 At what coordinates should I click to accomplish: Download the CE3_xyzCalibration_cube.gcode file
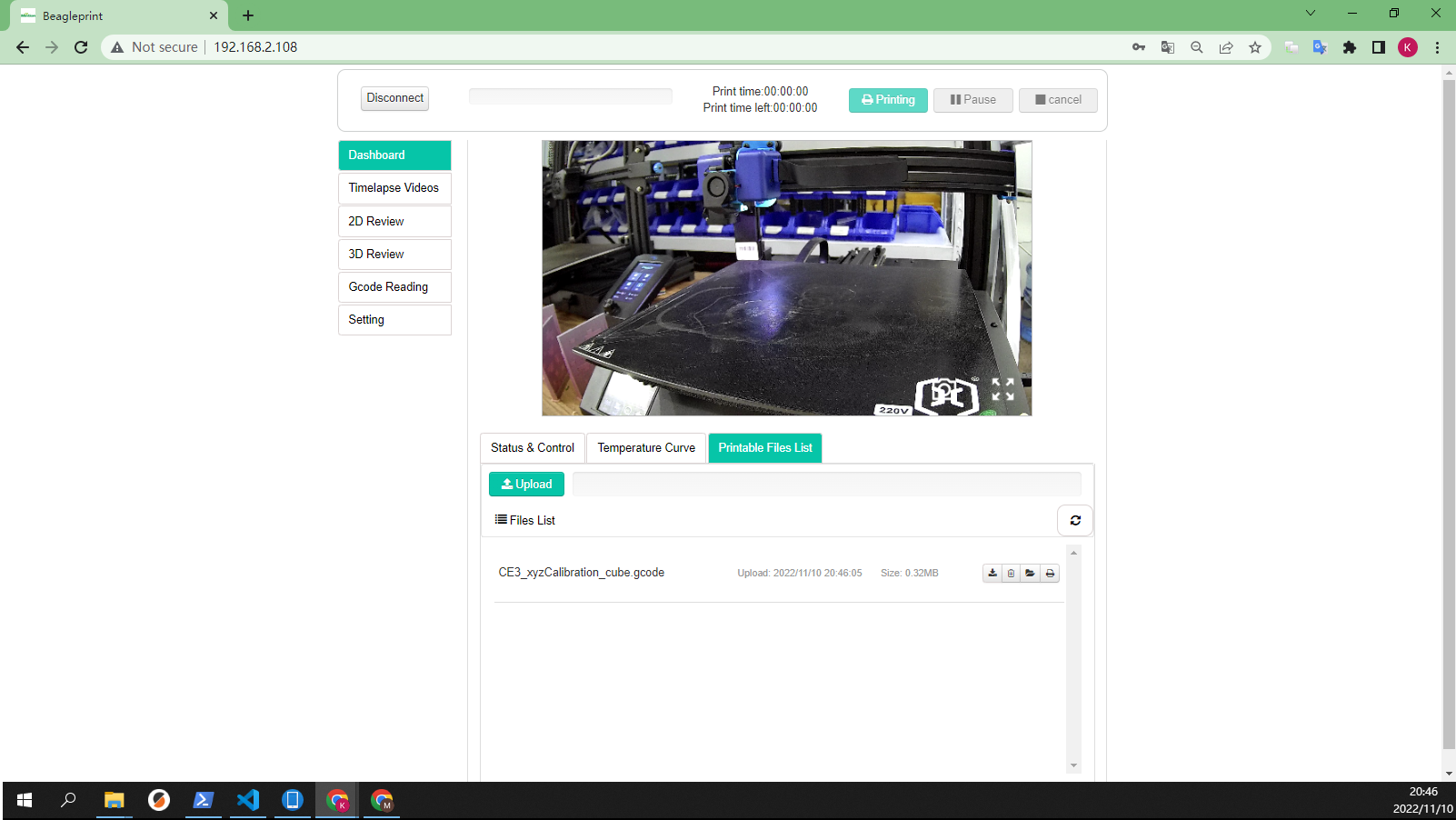click(x=992, y=573)
